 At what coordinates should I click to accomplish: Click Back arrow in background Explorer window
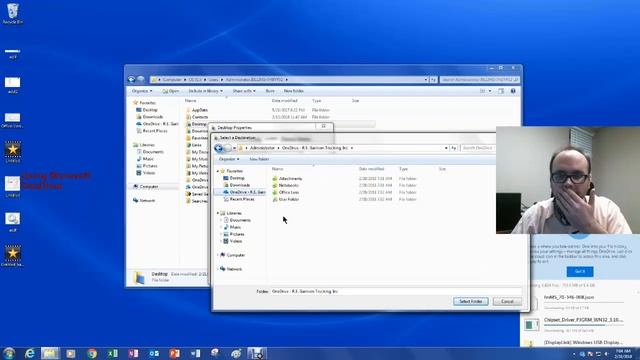point(131,80)
